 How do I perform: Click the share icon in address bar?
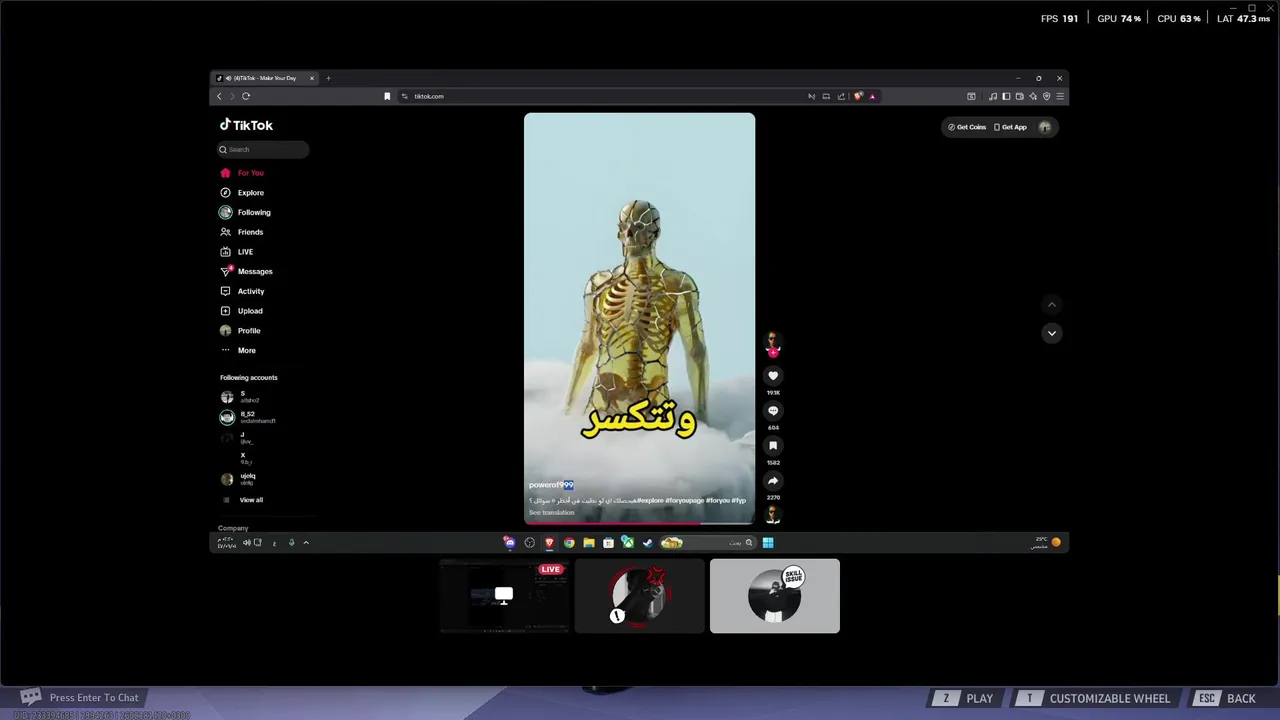[x=842, y=96]
